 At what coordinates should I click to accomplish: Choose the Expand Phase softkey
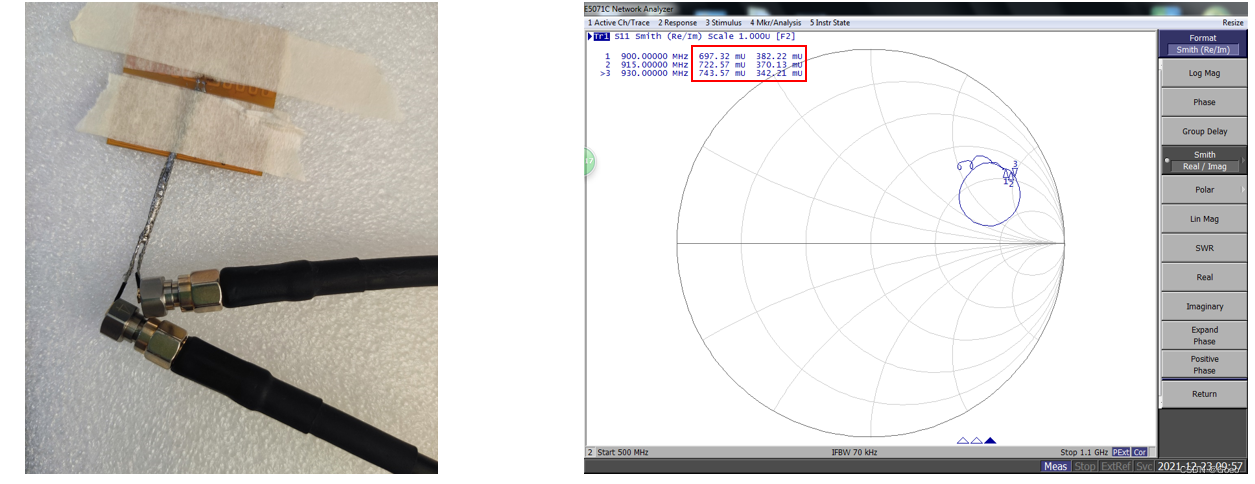1204,335
